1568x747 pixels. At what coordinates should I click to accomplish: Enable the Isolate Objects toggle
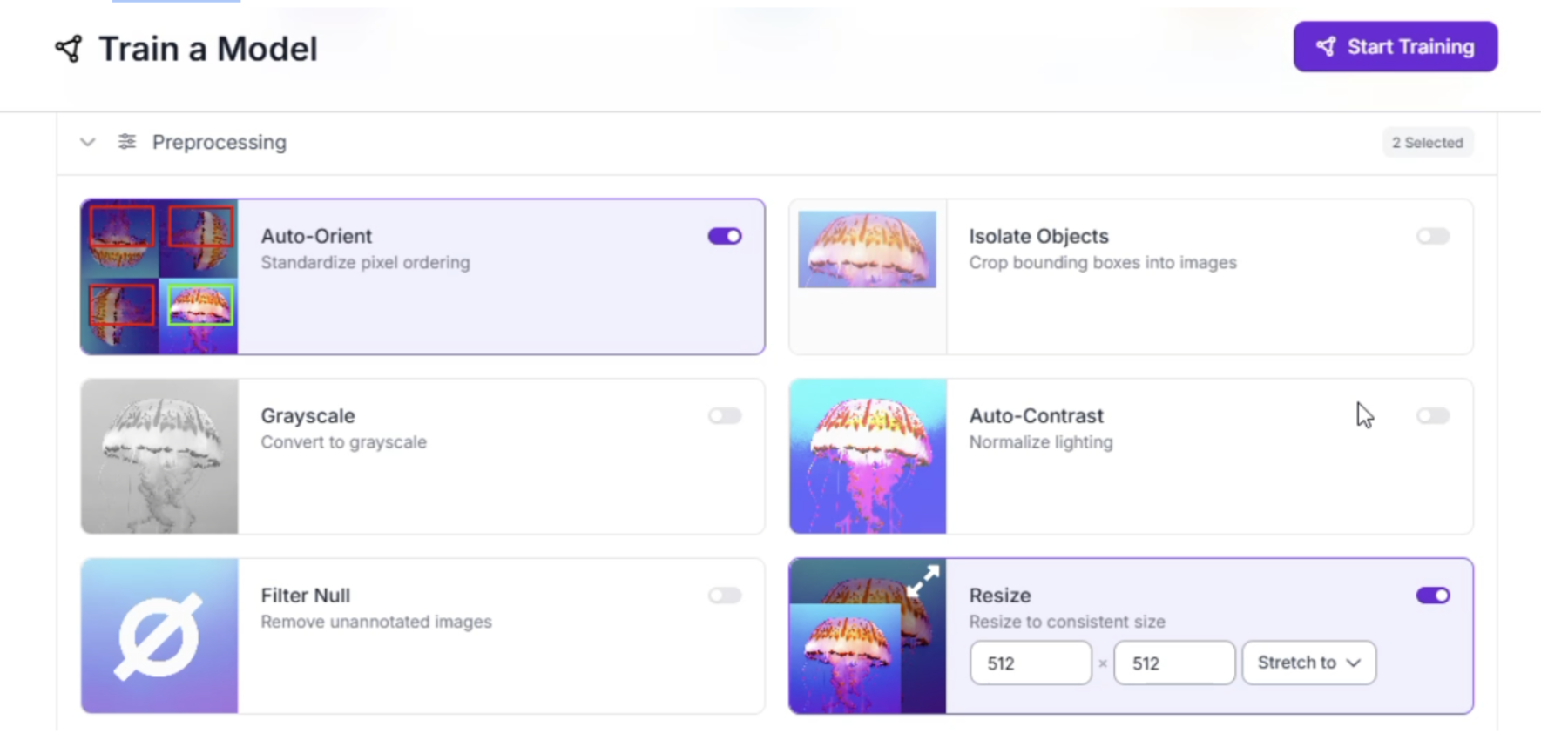click(x=1433, y=236)
